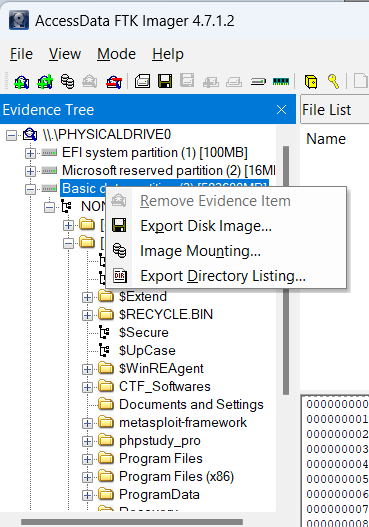Image resolution: width=369 pixels, height=527 pixels.
Task: Expand the $Extend folder
Action: tap(87, 297)
